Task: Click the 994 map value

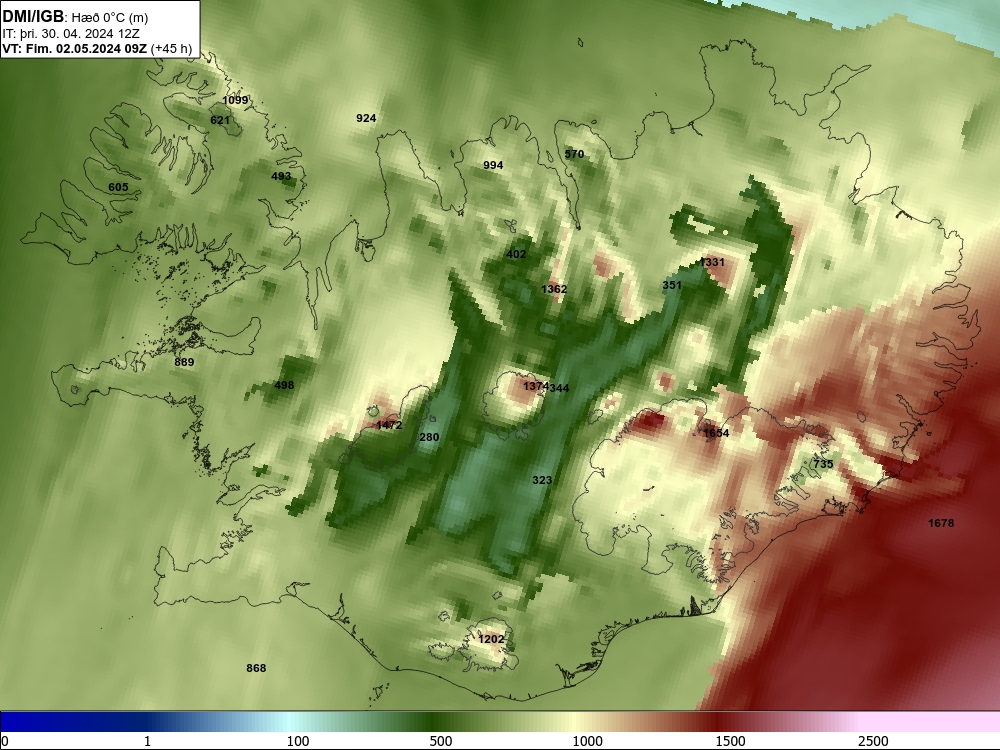Action: (493, 165)
